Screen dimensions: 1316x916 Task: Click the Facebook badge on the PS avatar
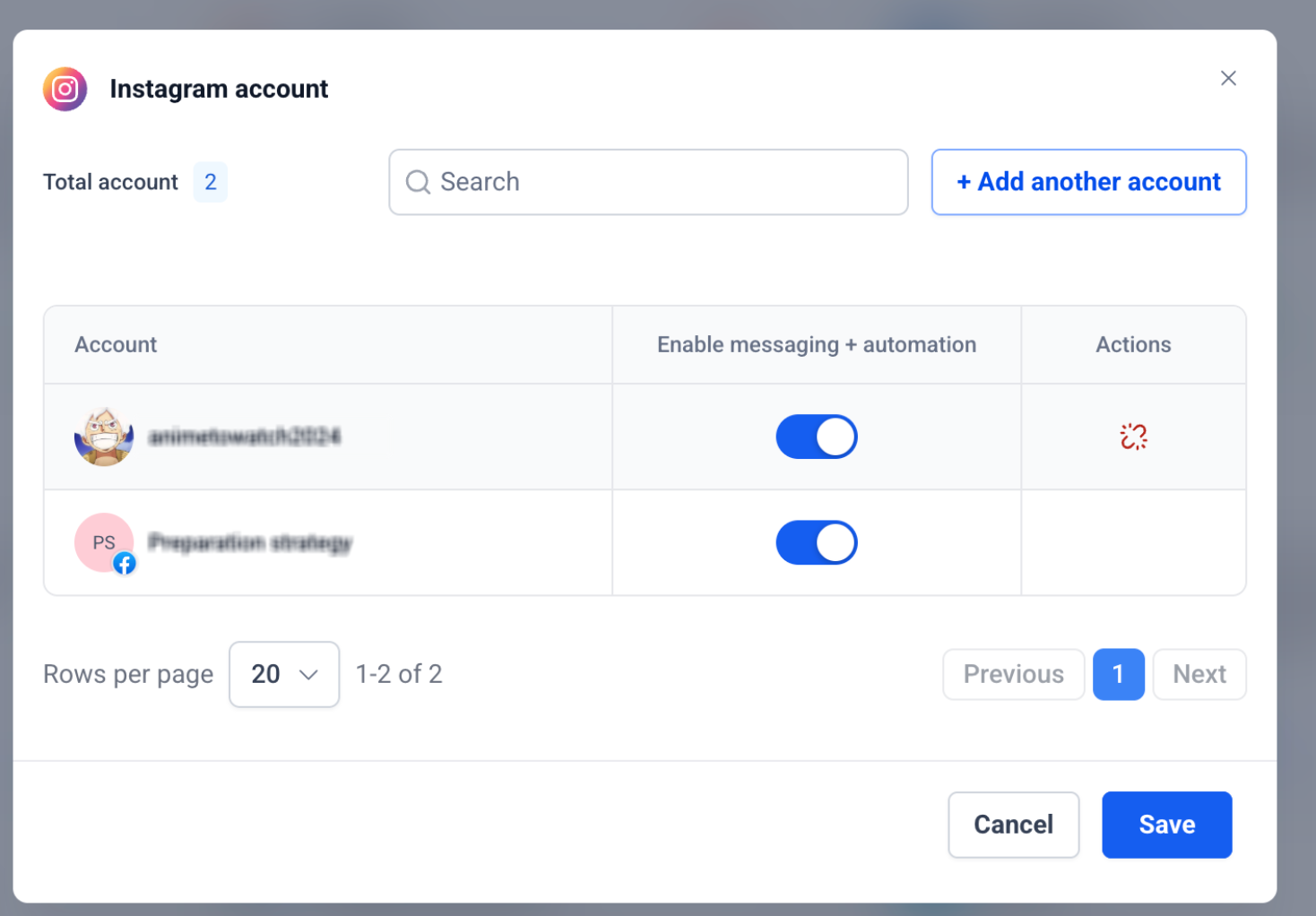[x=125, y=563]
